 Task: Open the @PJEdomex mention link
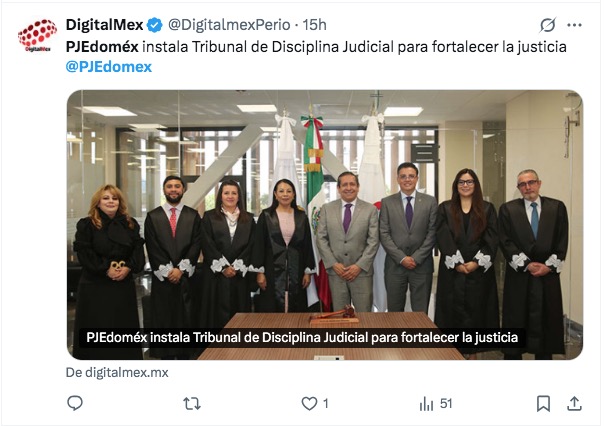point(109,67)
